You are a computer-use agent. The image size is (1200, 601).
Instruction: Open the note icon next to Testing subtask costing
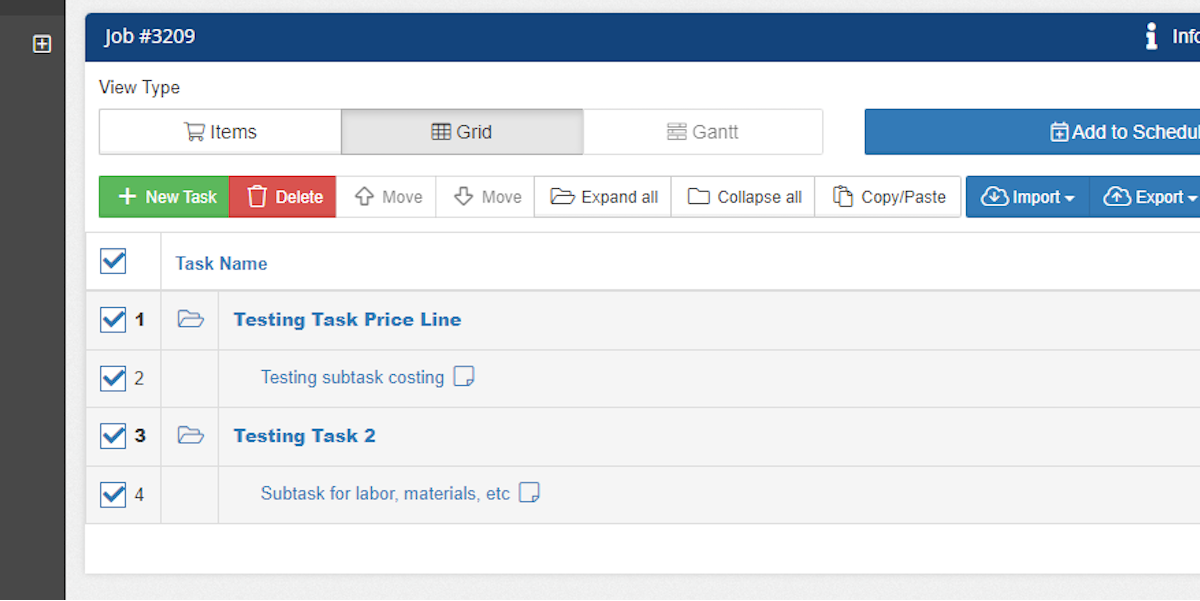(x=463, y=376)
